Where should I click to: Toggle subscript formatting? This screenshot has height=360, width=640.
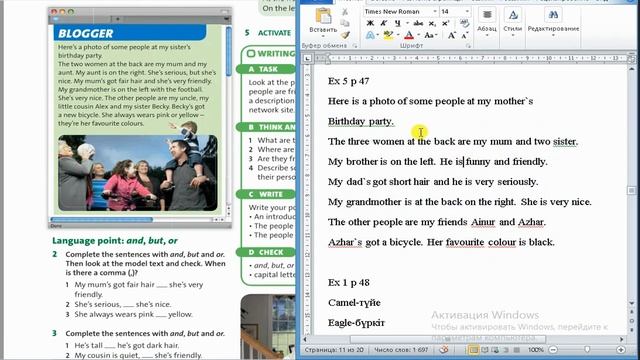coord(432,23)
